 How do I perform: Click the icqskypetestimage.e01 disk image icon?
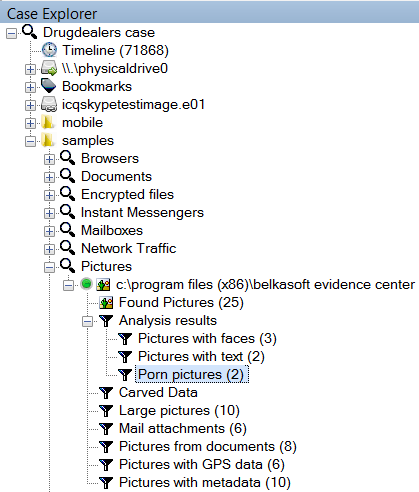pos(49,104)
